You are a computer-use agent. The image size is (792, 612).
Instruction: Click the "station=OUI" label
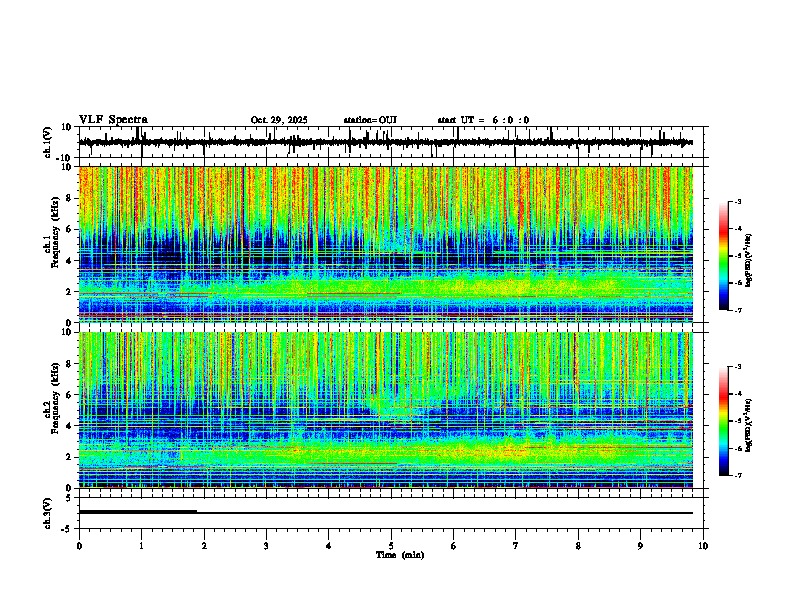click(x=370, y=120)
